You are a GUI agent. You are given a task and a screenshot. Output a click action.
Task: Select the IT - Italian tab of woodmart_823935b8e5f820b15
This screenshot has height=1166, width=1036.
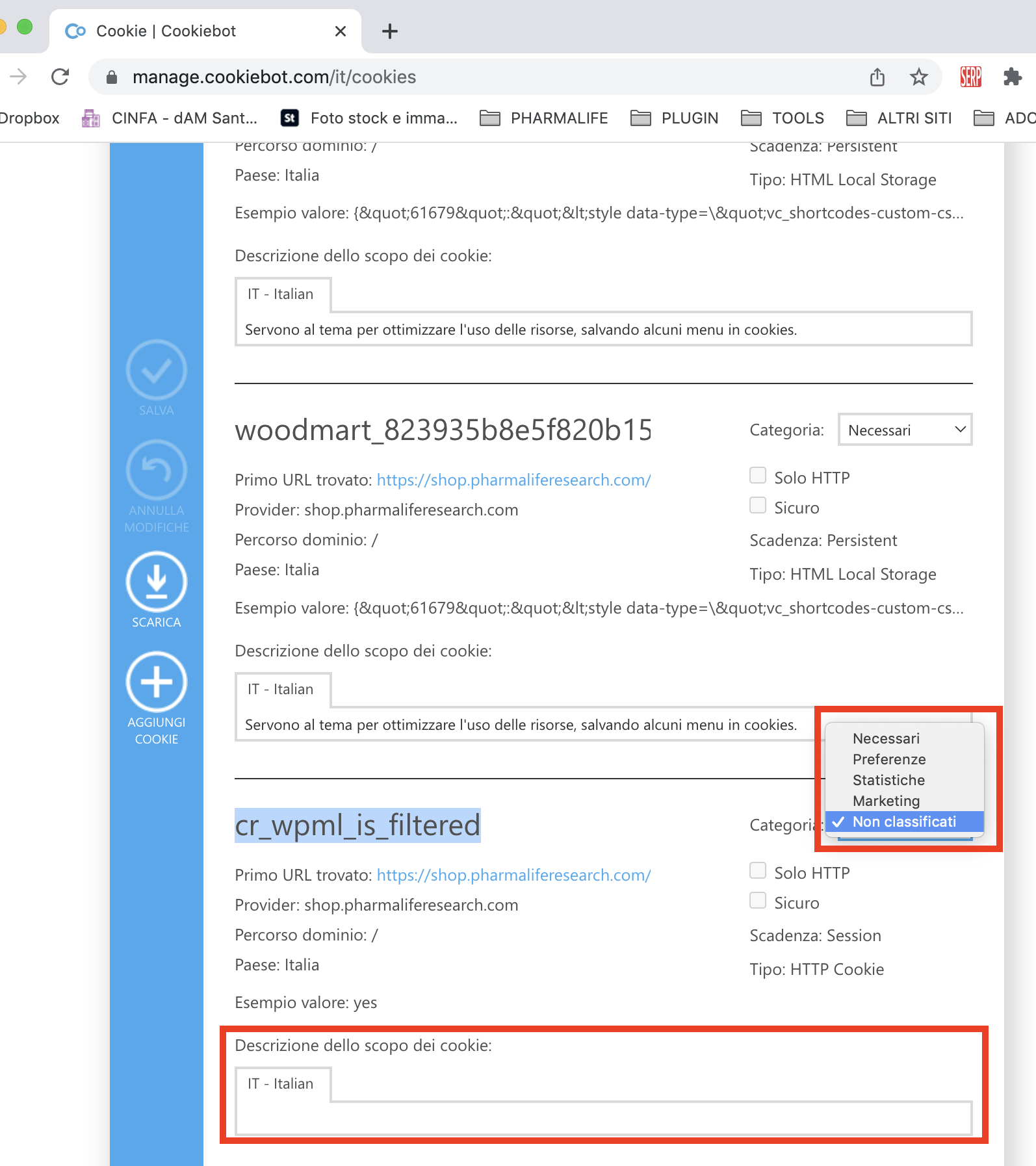(283, 689)
